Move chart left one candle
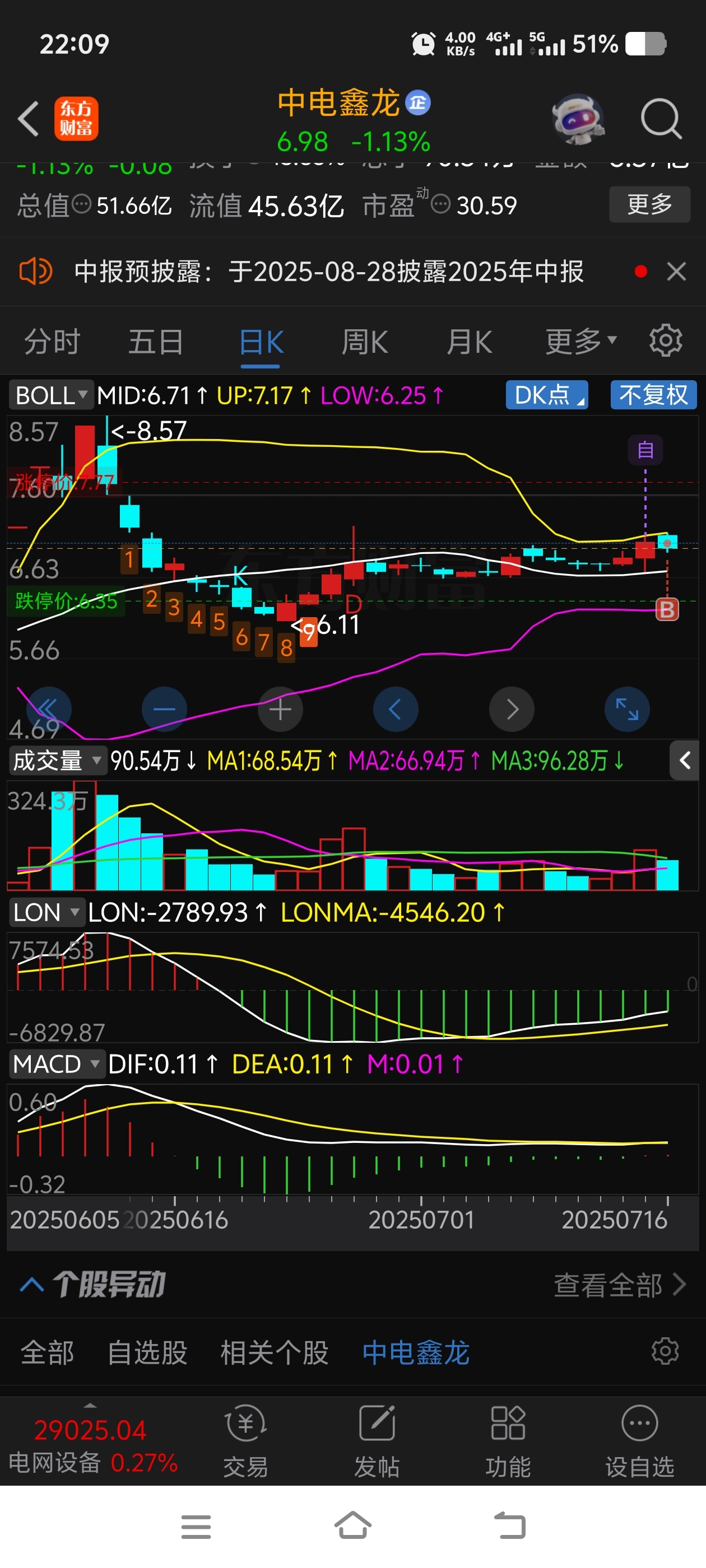706x1568 pixels. tap(396, 709)
